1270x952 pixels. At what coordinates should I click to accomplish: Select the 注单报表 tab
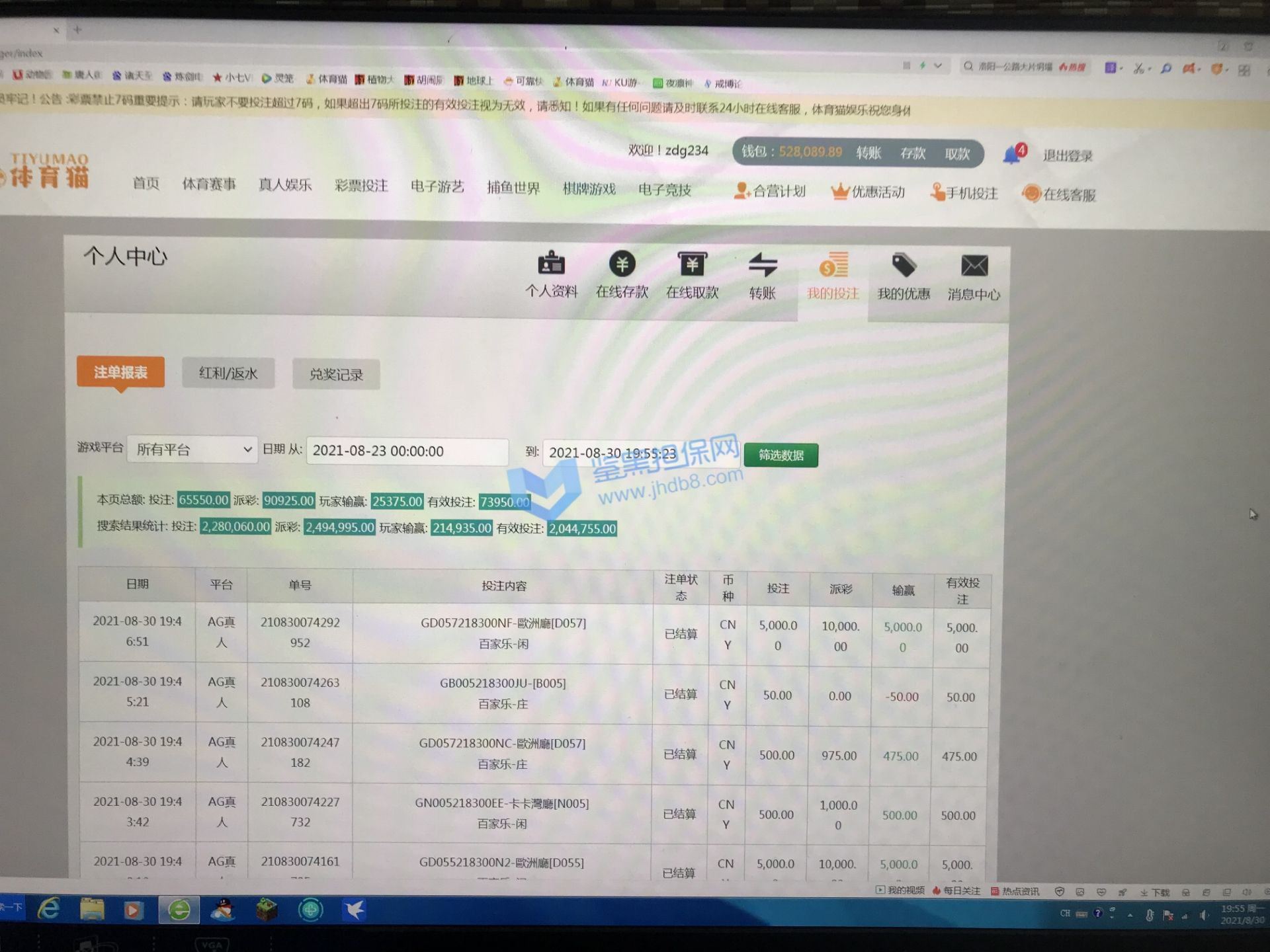tap(120, 372)
